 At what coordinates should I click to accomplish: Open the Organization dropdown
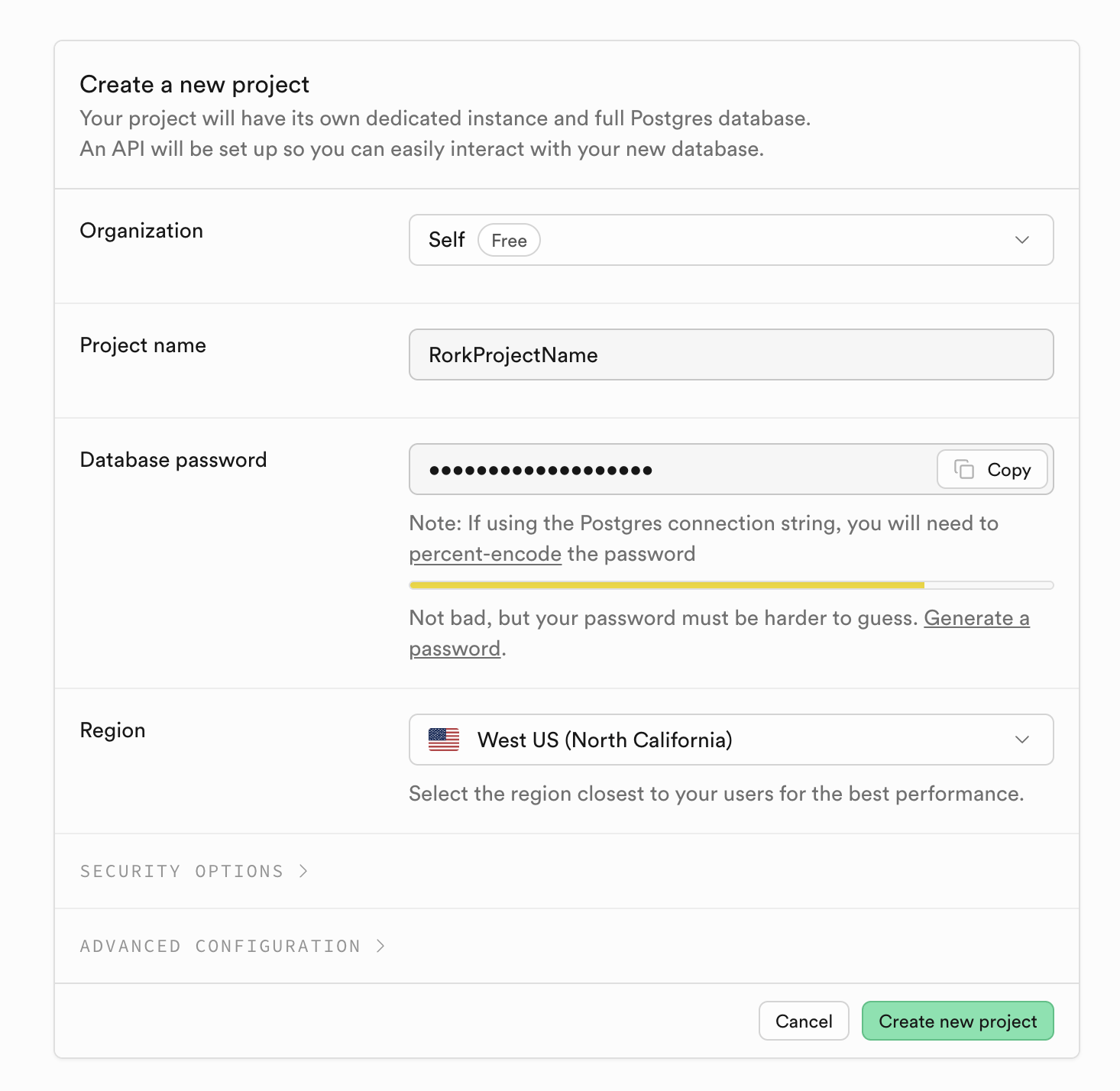(730, 240)
